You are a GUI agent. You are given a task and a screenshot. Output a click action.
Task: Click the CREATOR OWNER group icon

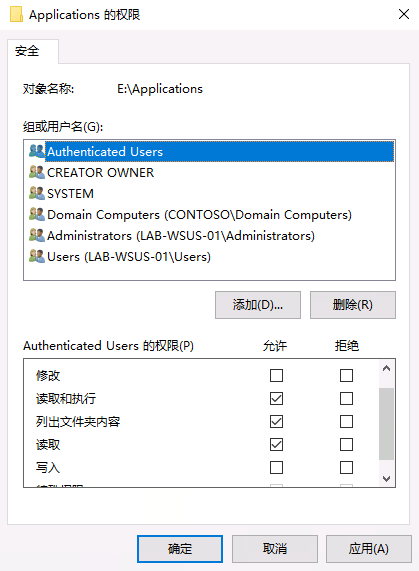click(37, 172)
